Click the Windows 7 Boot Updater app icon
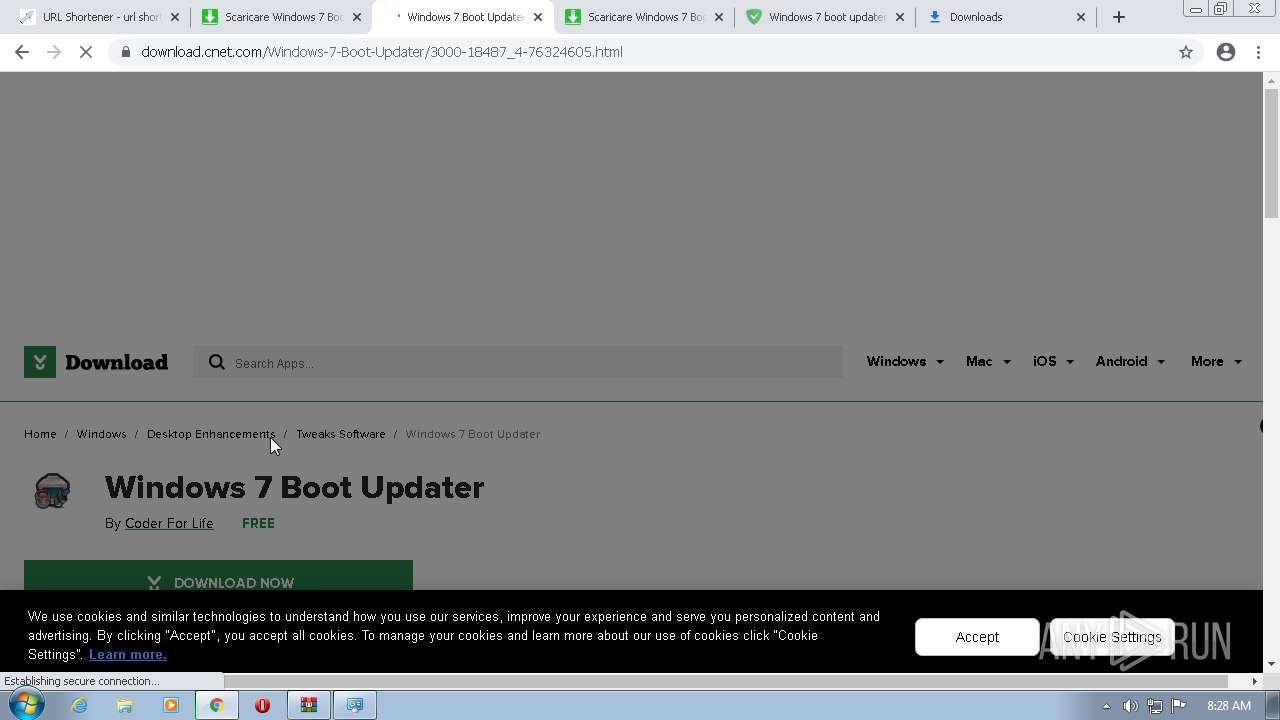 click(x=52, y=491)
